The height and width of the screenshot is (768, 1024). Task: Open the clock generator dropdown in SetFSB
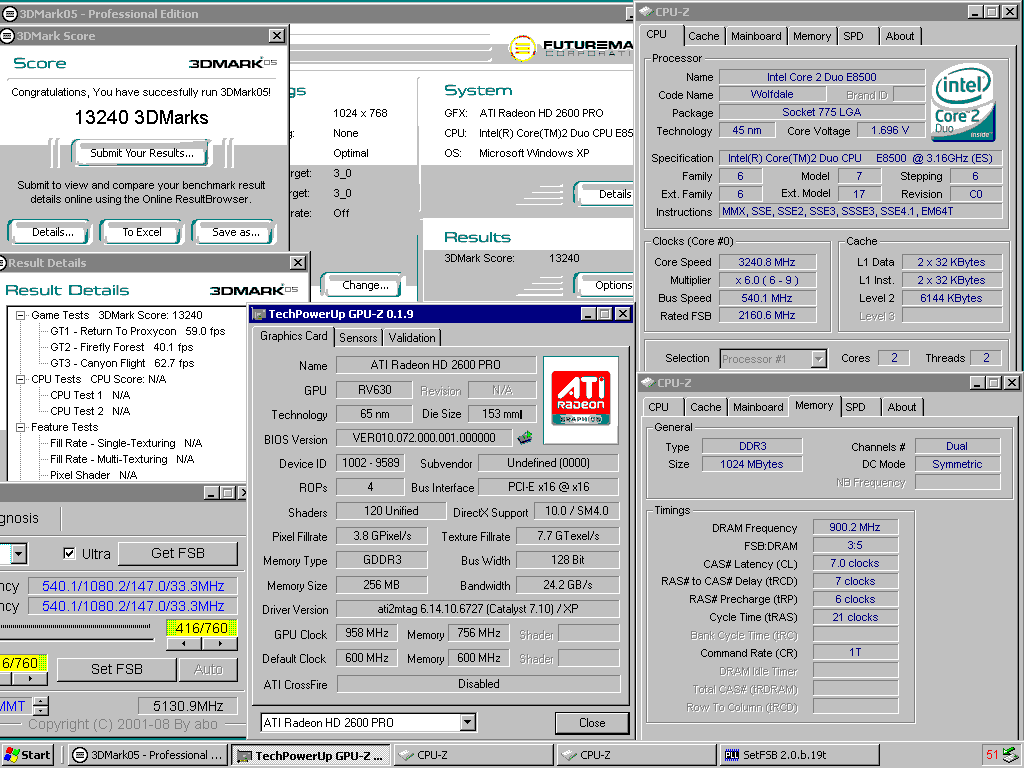[19, 554]
